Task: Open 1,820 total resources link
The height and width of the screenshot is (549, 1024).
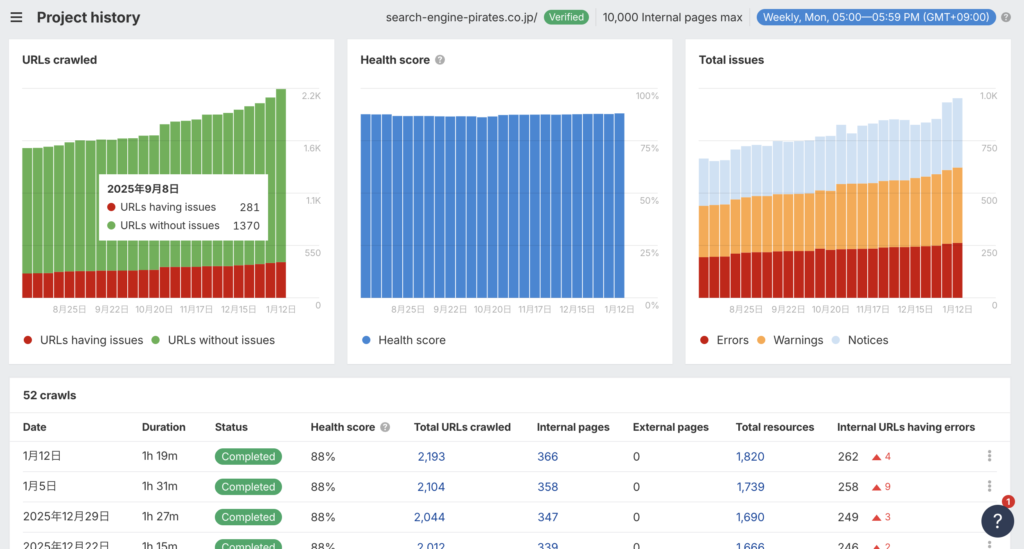Action: point(750,457)
